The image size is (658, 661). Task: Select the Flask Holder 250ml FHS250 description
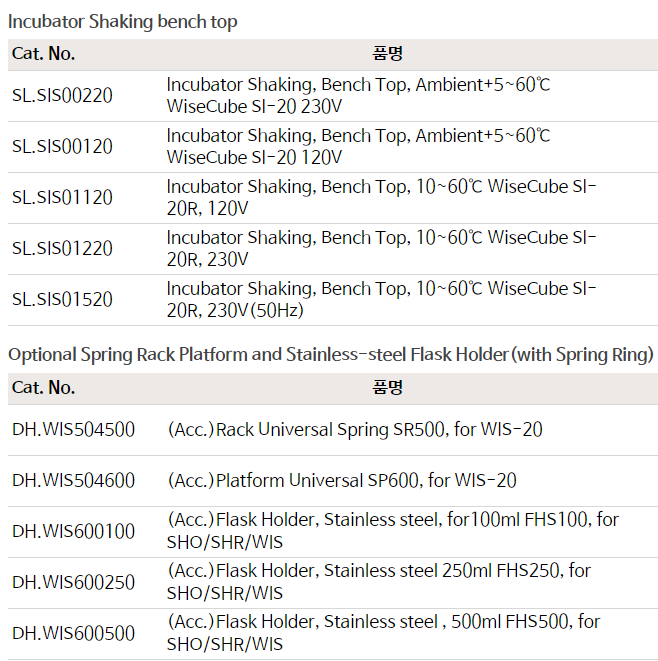pos(379,583)
